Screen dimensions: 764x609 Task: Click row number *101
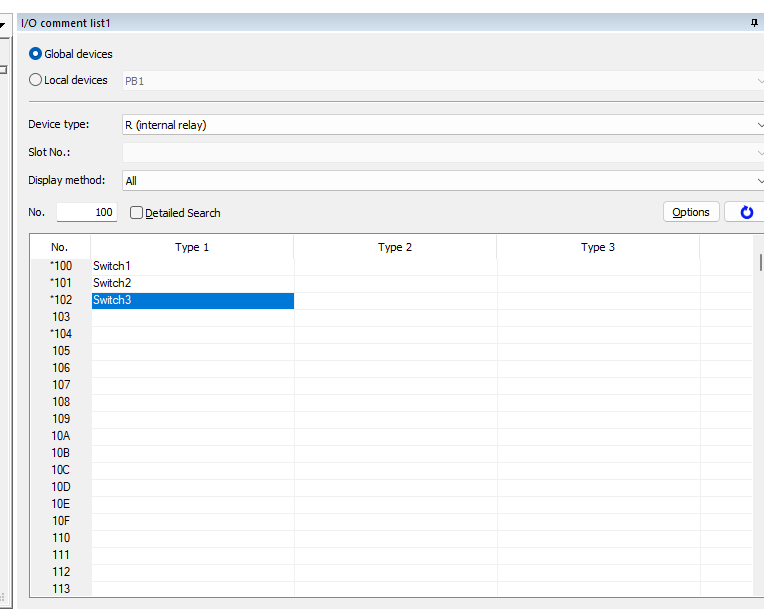click(61, 283)
